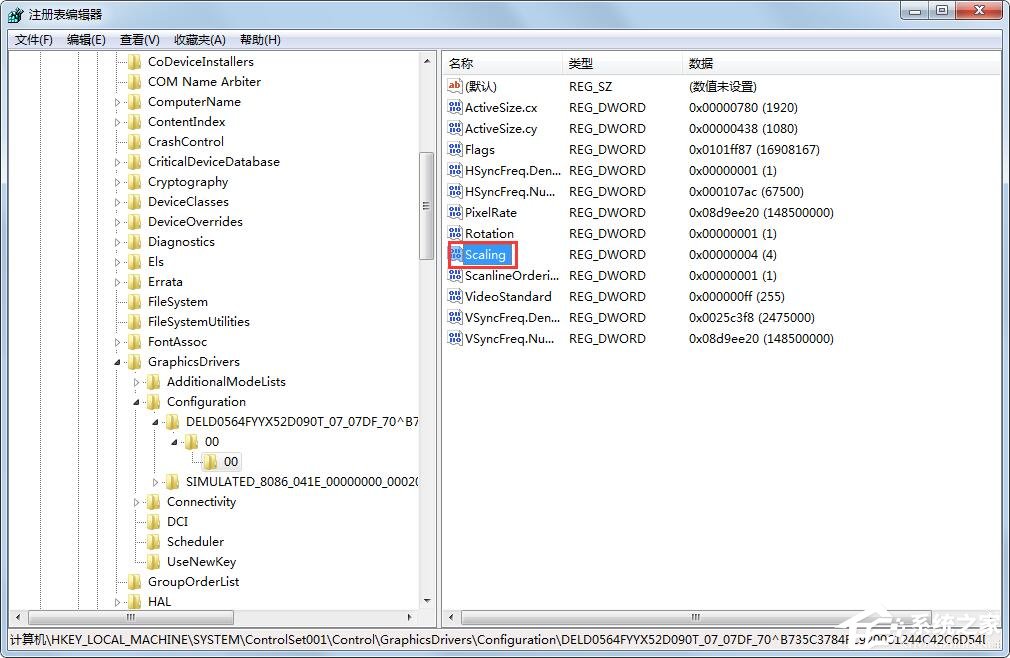Click the Flags value icon
The width and height of the screenshot is (1010, 658).
455,149
